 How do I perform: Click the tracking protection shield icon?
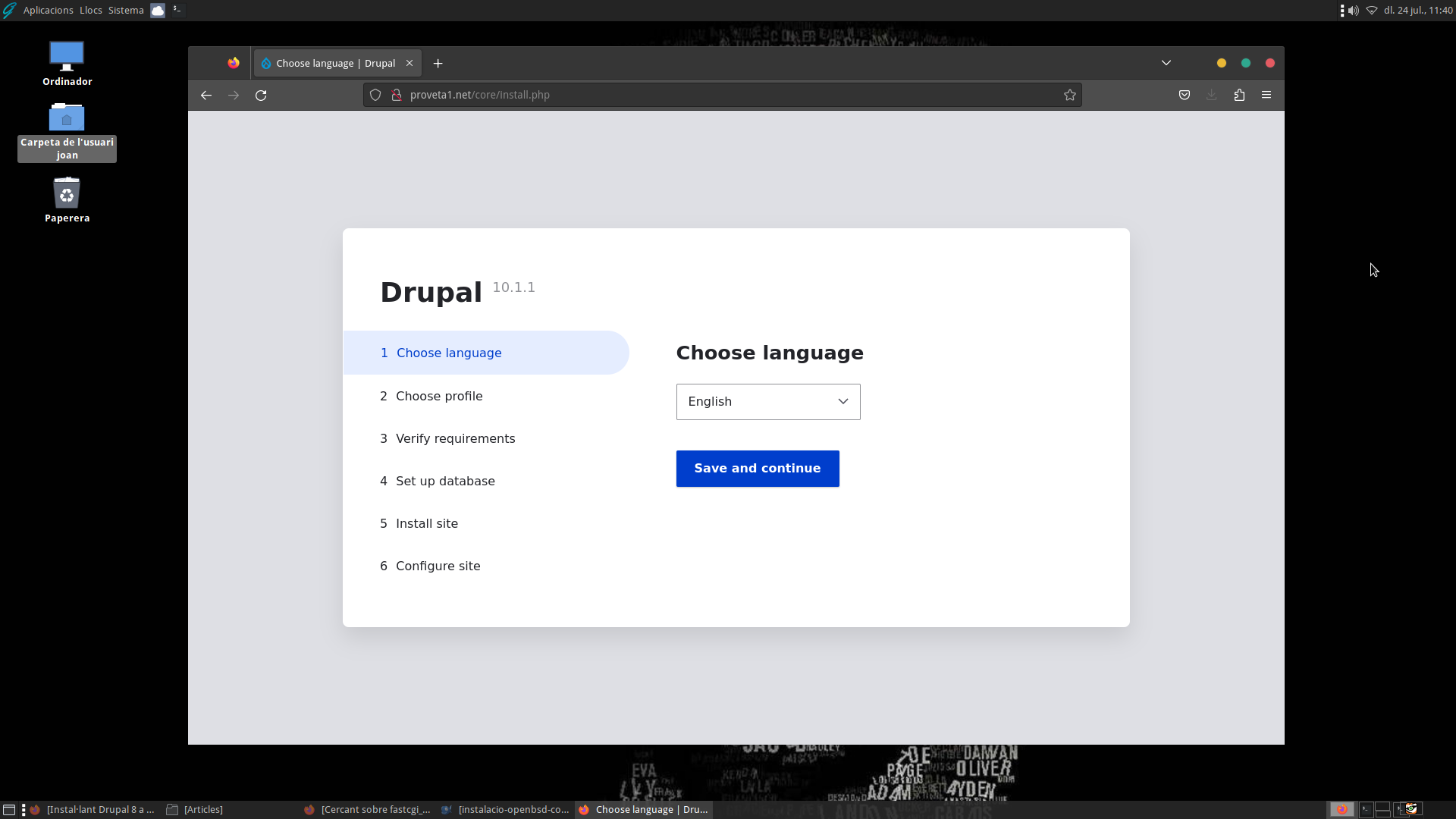pos(375,95)
